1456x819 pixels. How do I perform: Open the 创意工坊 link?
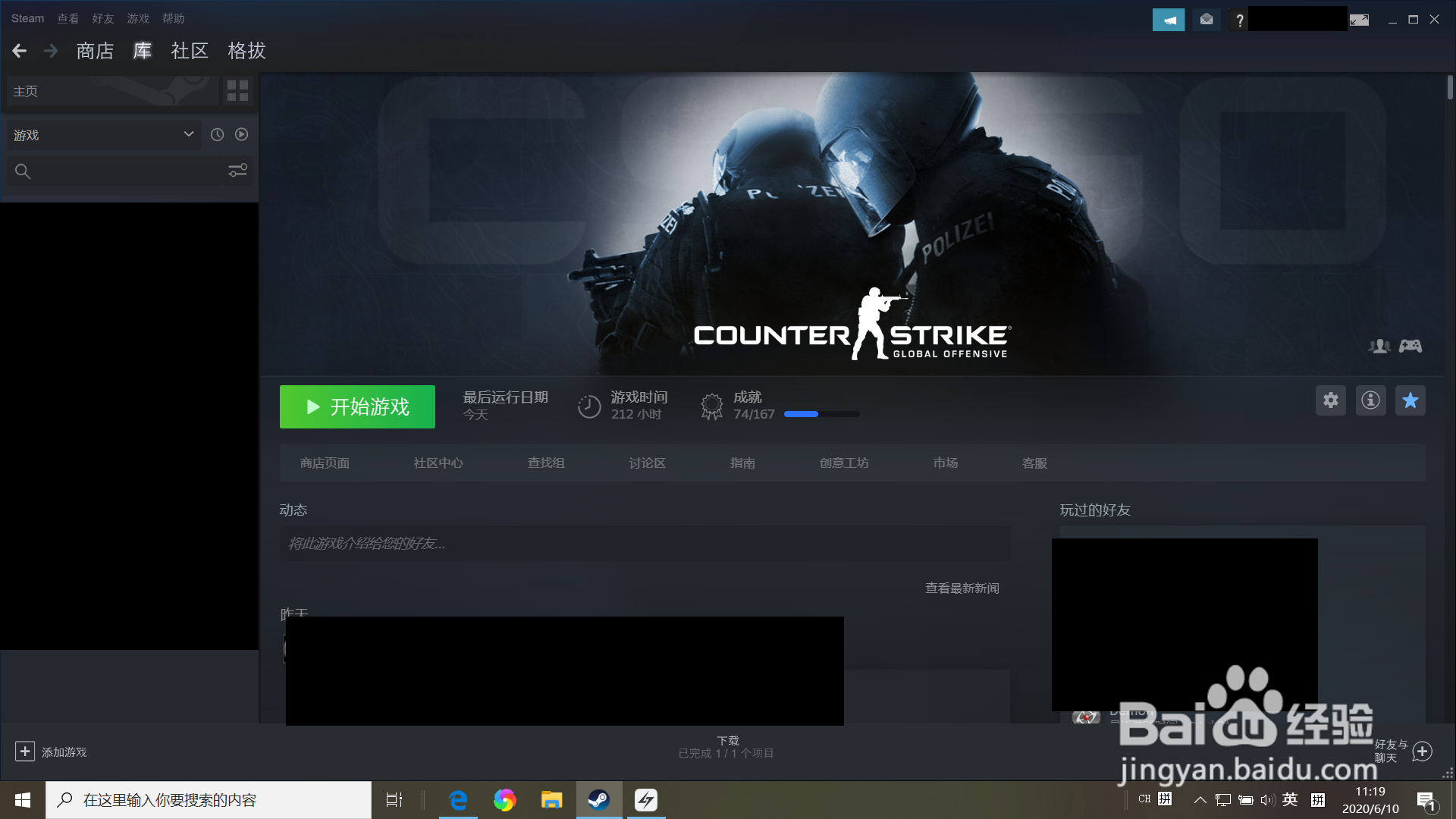coord(844,463)
